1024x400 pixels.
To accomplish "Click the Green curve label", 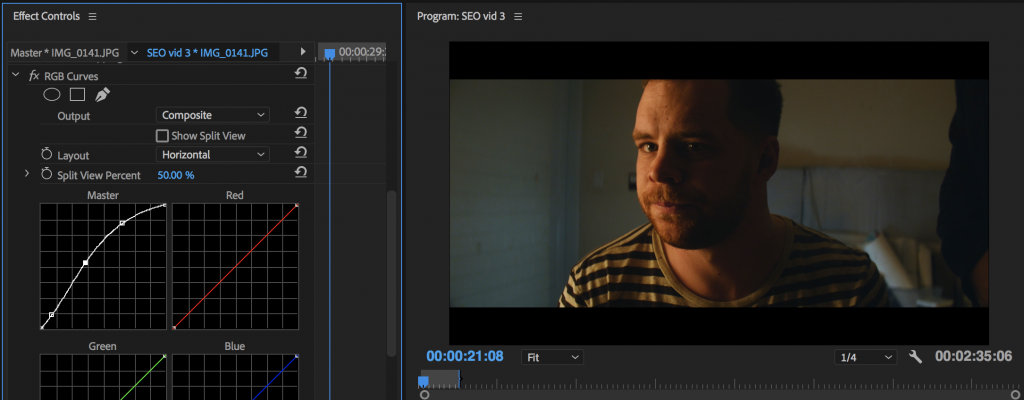I will click(x=103, y=346).
